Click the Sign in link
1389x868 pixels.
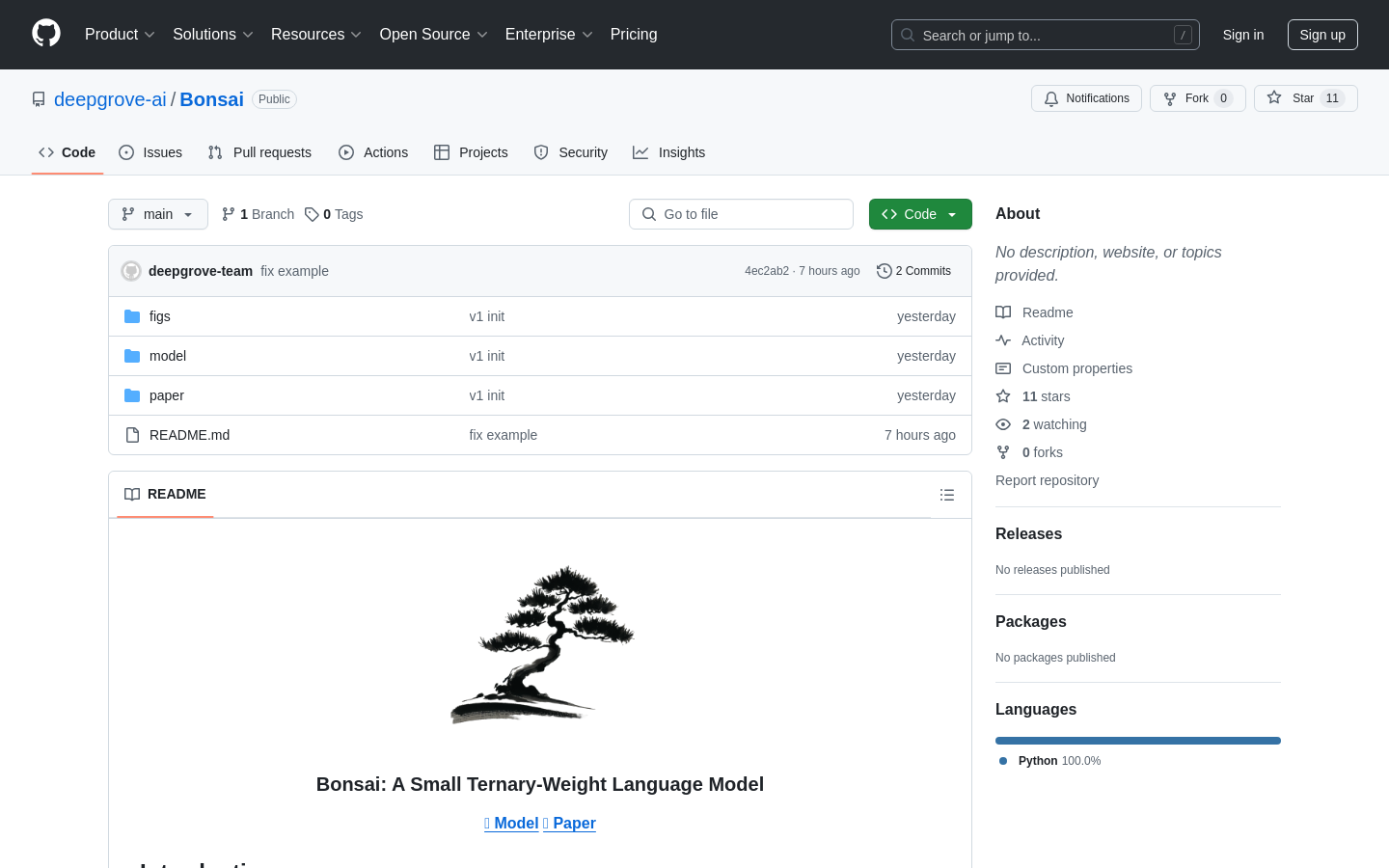point(1243,35)
